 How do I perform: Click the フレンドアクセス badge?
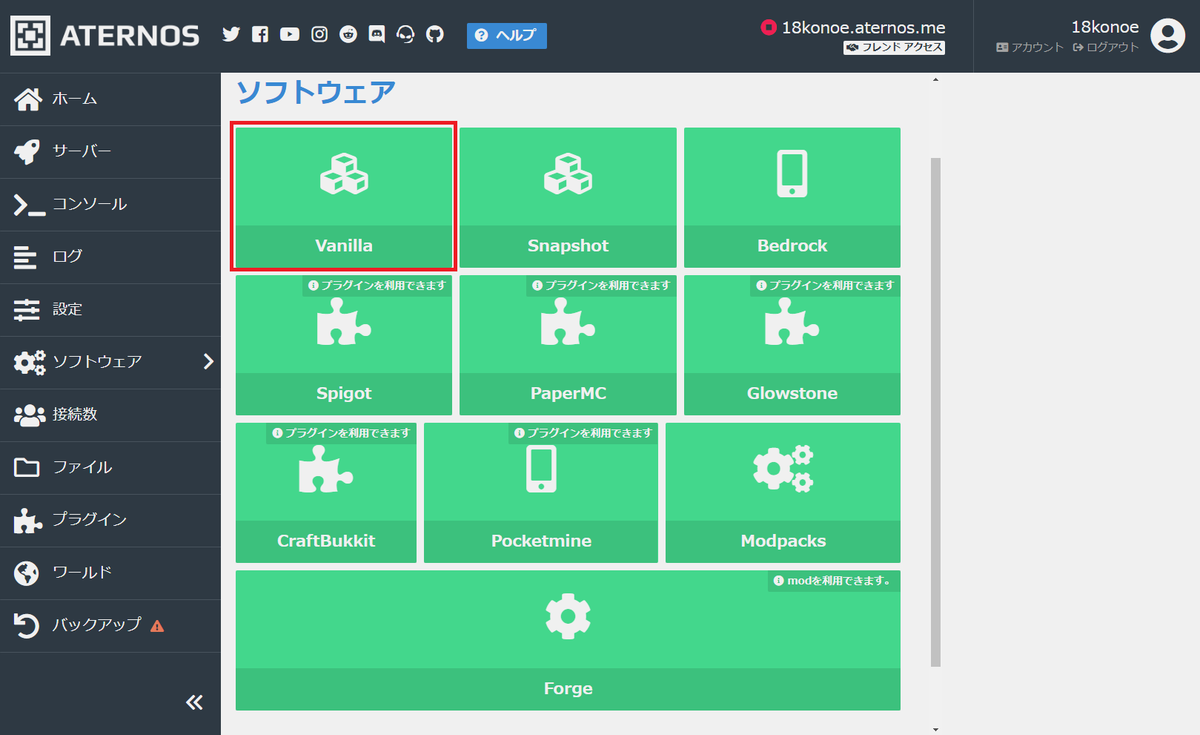[894, 48]
